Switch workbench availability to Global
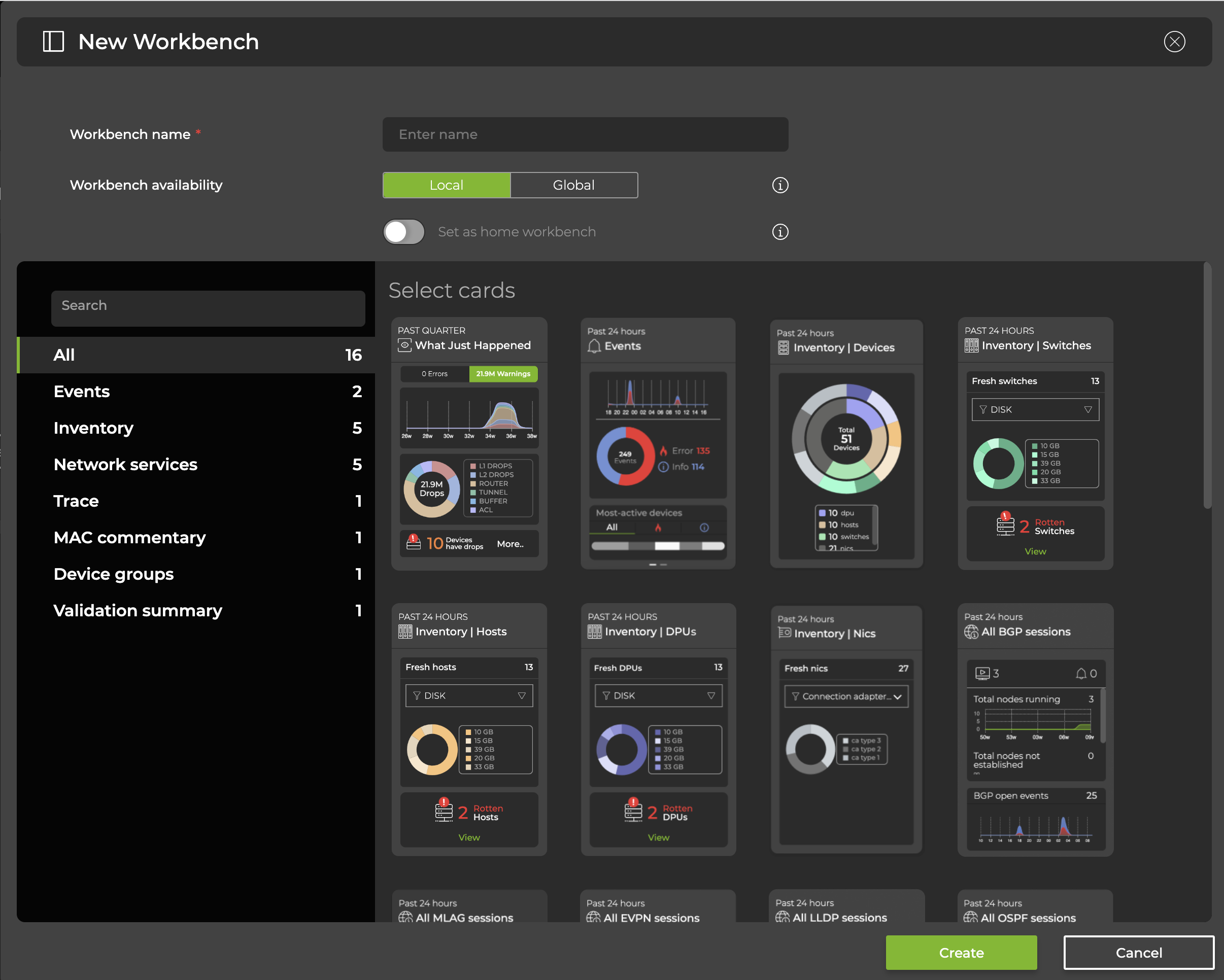The image size is (1224, 980). (572, 185)
